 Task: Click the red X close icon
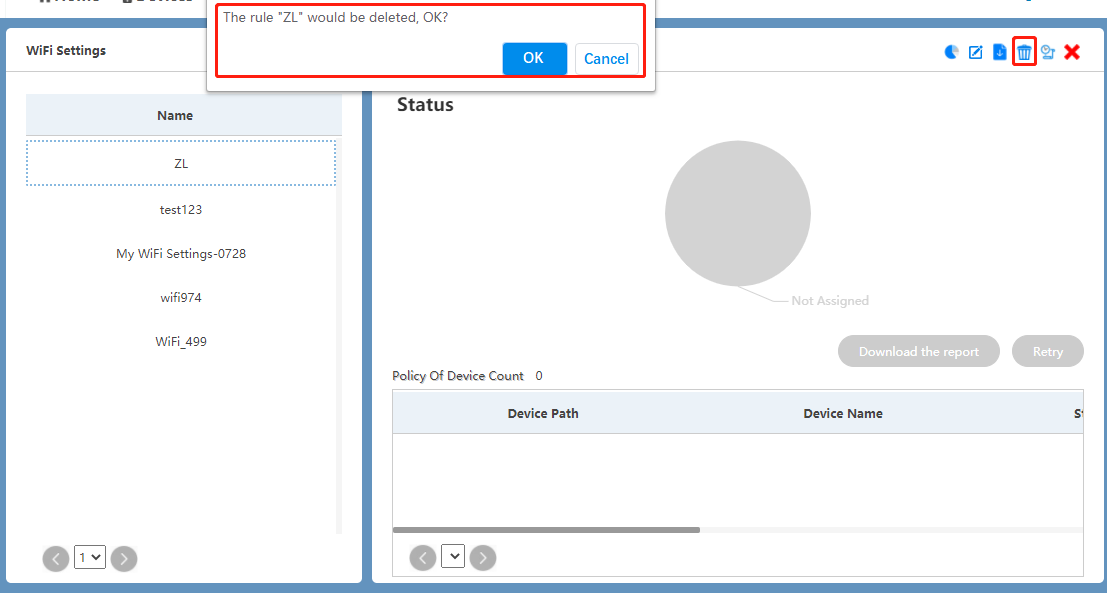[1072, 52]
